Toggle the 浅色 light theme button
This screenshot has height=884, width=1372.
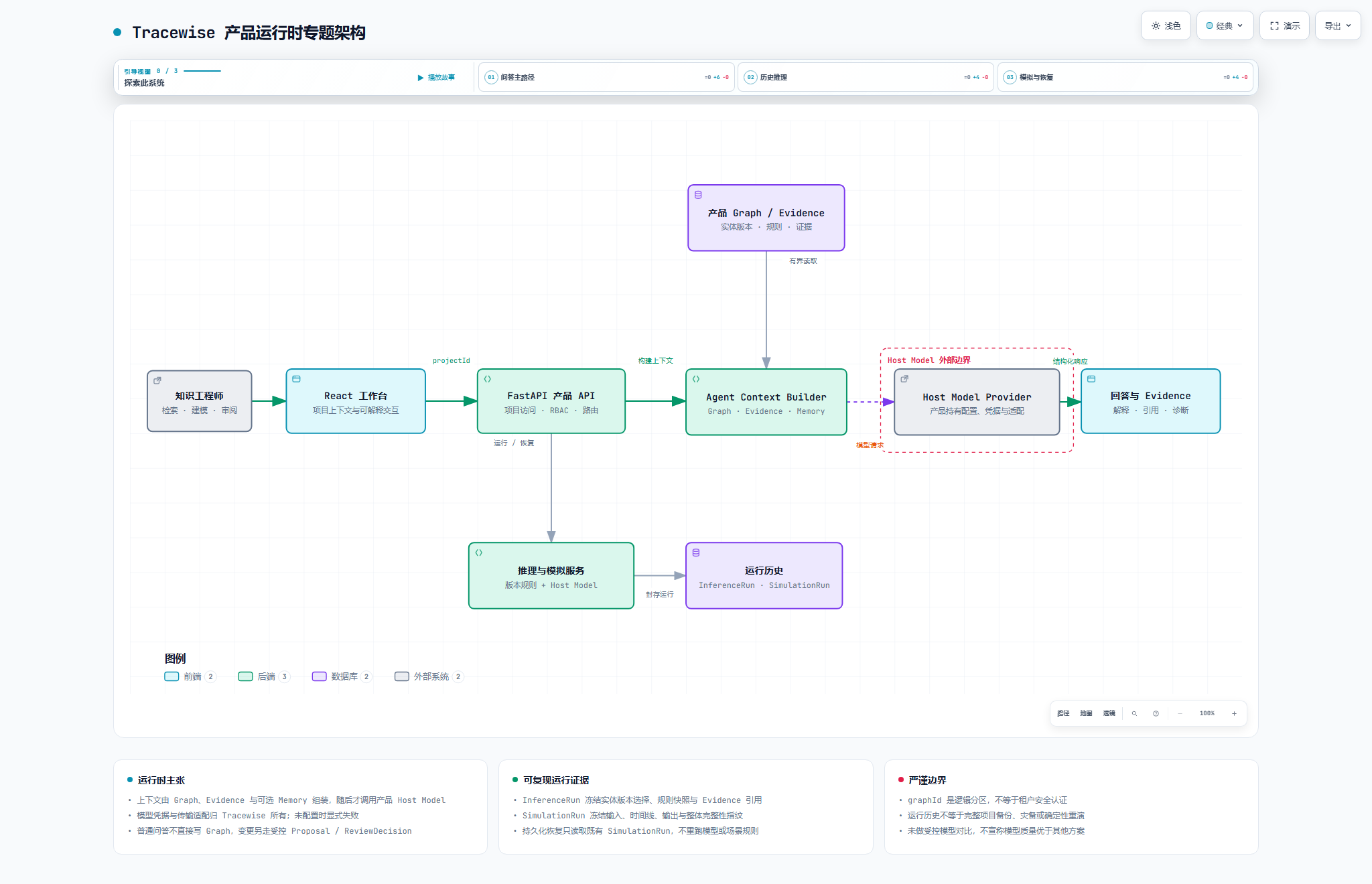(x=1166, y=25)
